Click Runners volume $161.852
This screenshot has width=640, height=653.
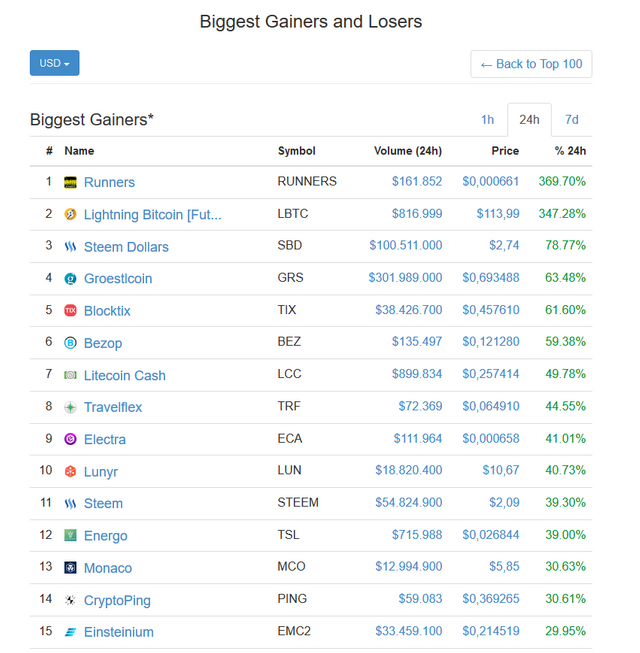[417, 182]
